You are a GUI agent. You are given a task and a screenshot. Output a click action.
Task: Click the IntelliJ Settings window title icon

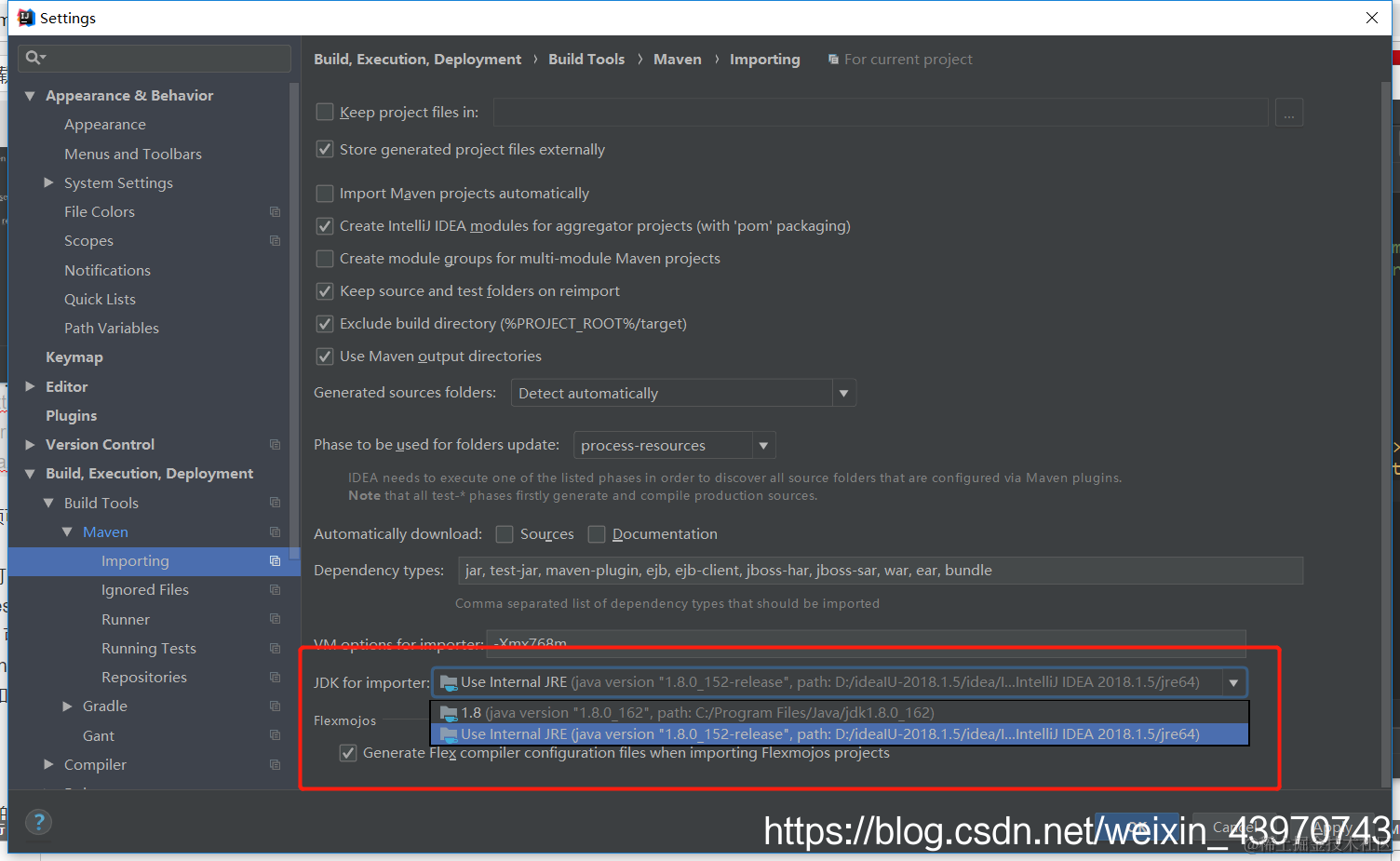pos(25,18)
